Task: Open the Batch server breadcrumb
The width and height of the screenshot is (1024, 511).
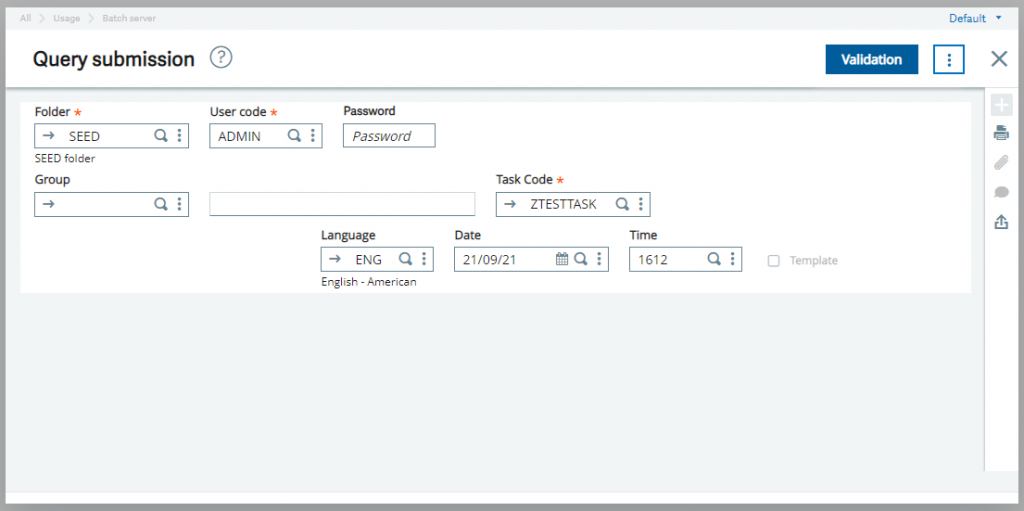Action: tap(129, 18)
